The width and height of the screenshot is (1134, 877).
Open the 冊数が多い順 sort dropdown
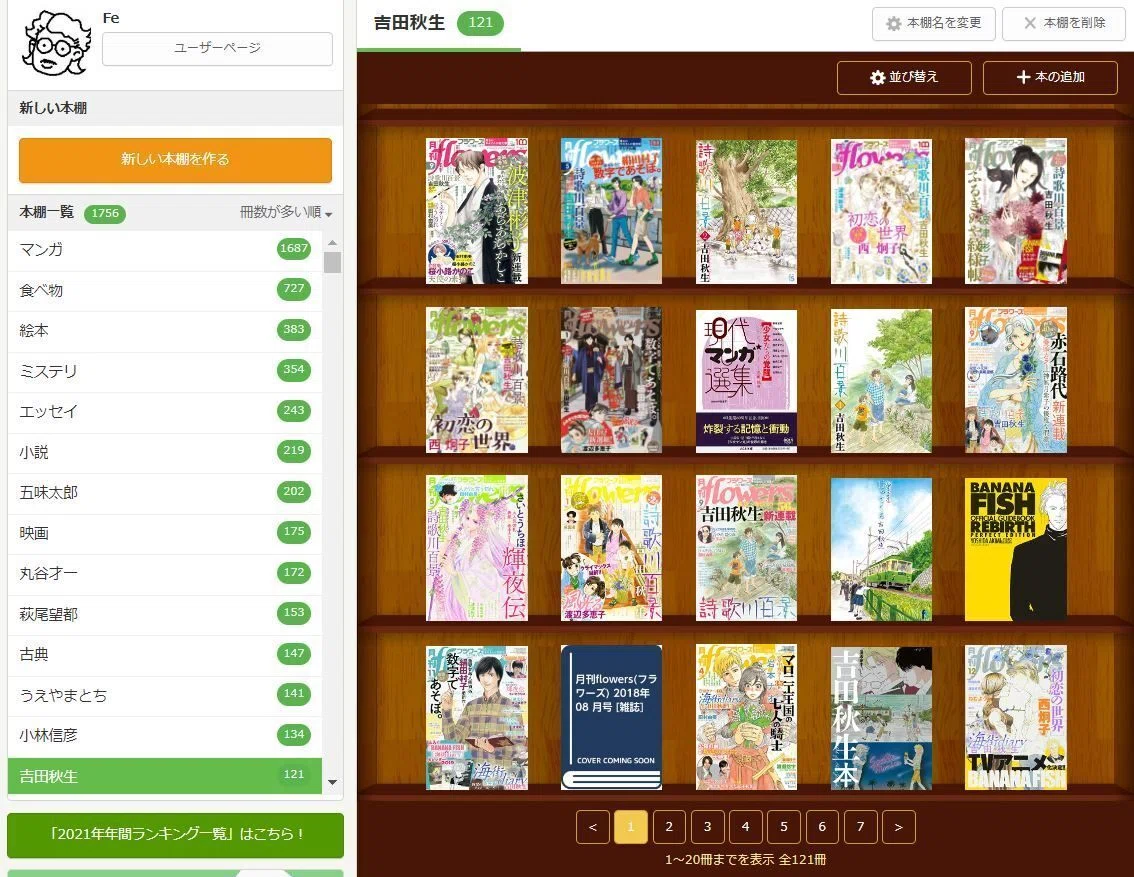pyautogui.click(x=286, y=213)
